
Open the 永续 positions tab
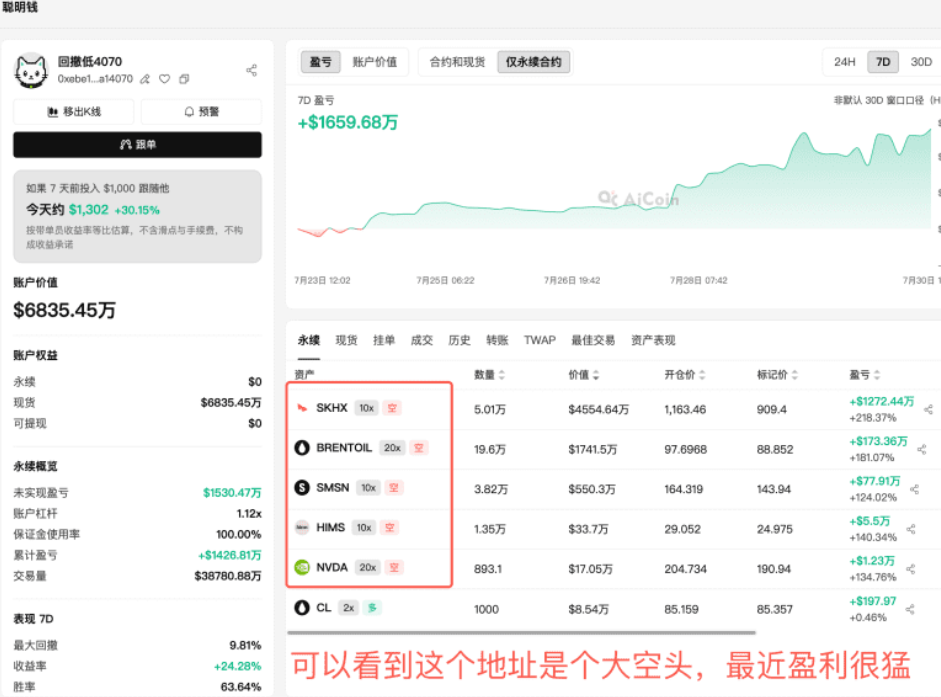click(309, 340)
